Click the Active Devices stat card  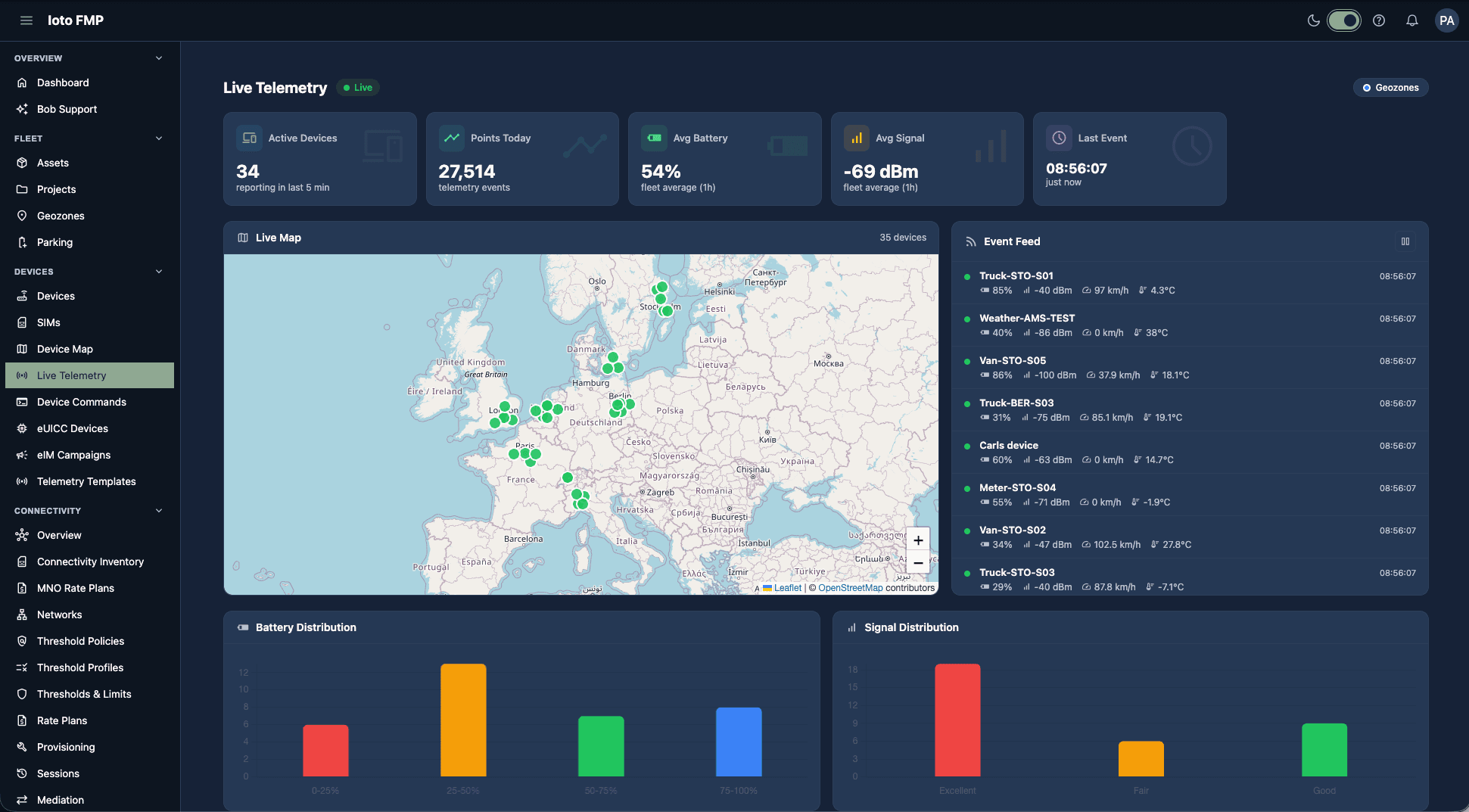point(319,159)
